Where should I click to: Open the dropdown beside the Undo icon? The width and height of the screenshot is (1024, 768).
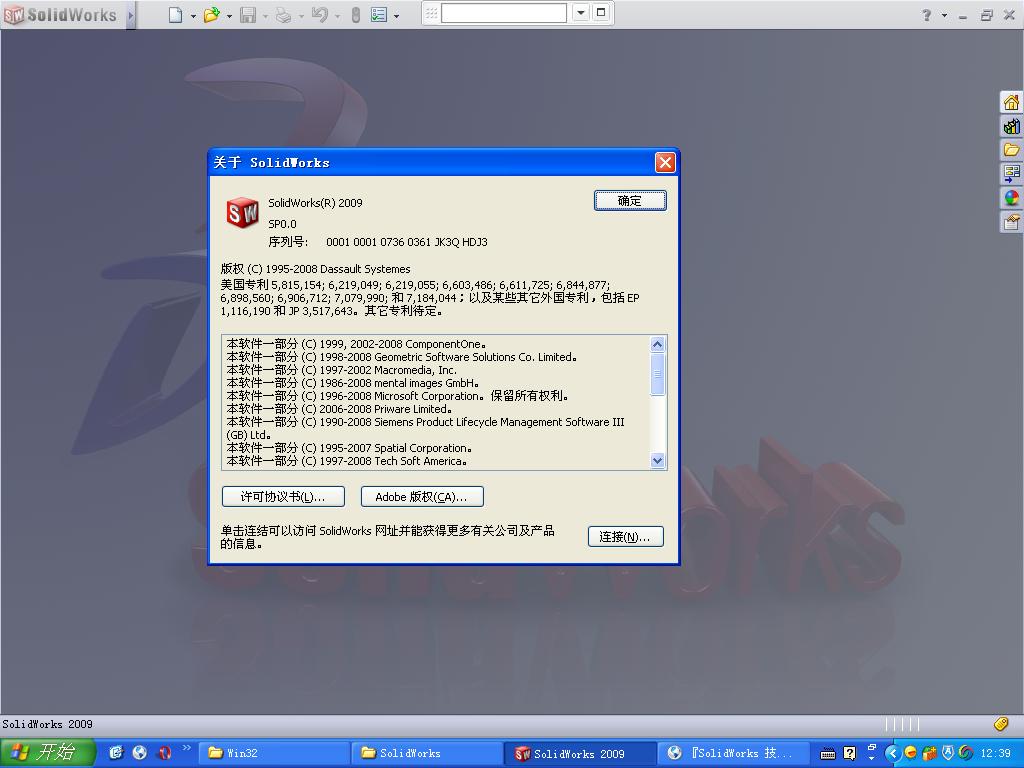[x=337, y=16]
